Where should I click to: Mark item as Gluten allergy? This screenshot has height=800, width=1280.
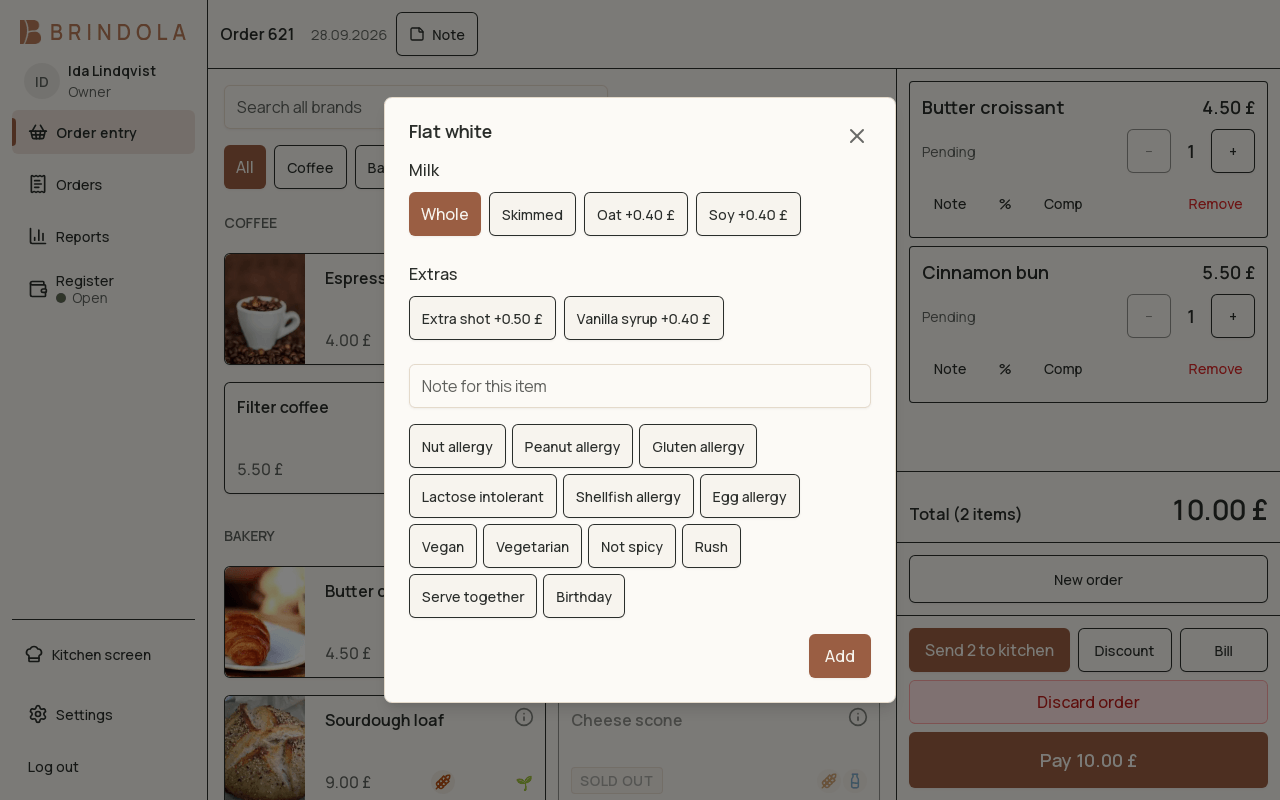[698, 446]
